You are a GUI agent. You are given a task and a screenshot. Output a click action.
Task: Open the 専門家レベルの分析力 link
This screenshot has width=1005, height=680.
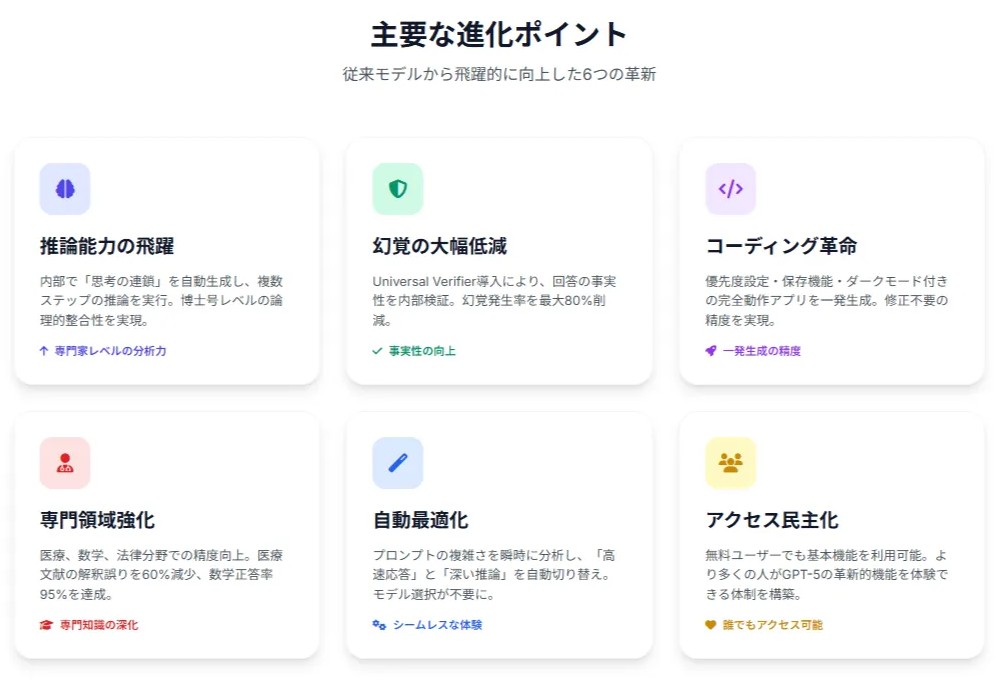point(110,351)
